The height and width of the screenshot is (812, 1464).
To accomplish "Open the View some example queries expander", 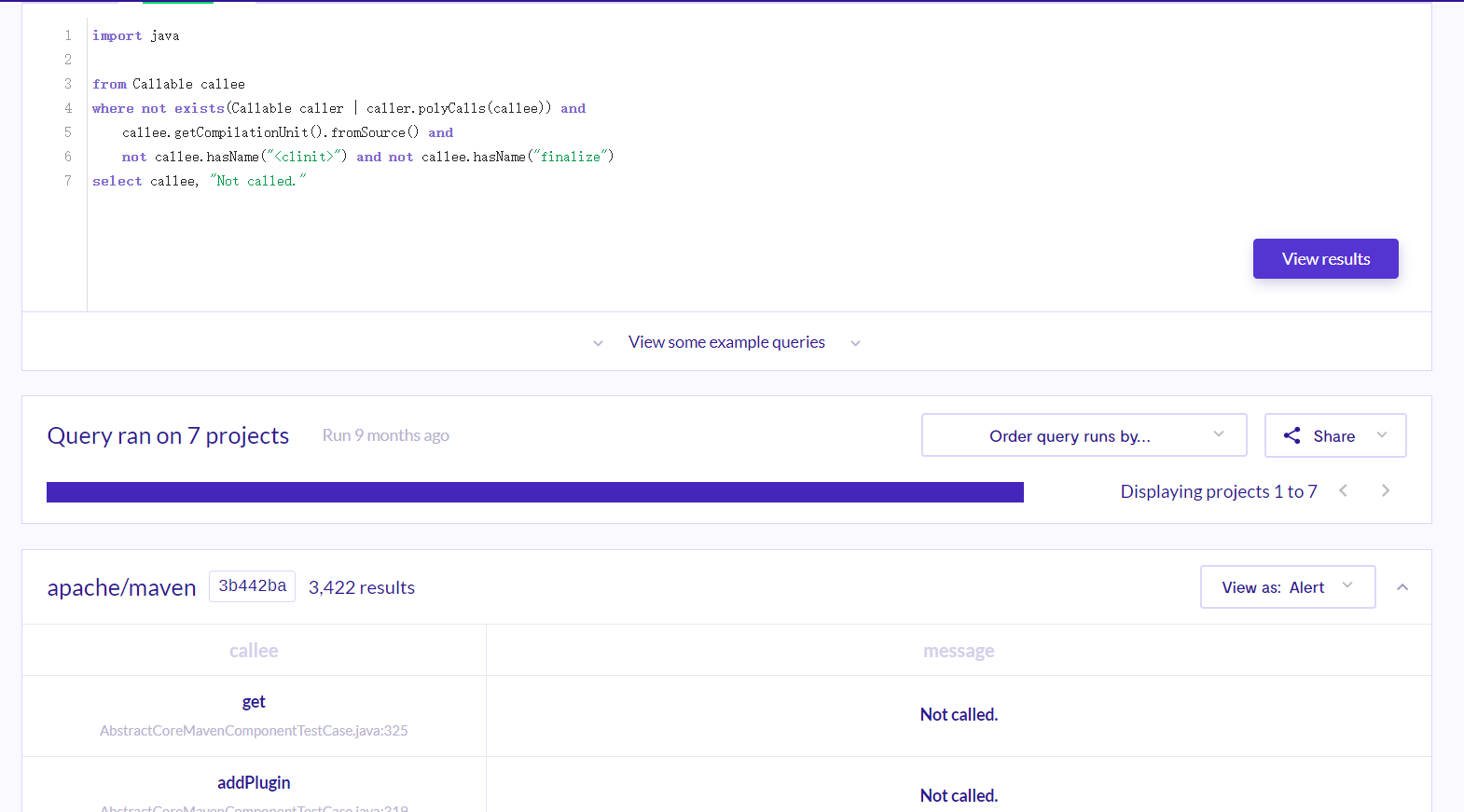I will click(726, 342).
